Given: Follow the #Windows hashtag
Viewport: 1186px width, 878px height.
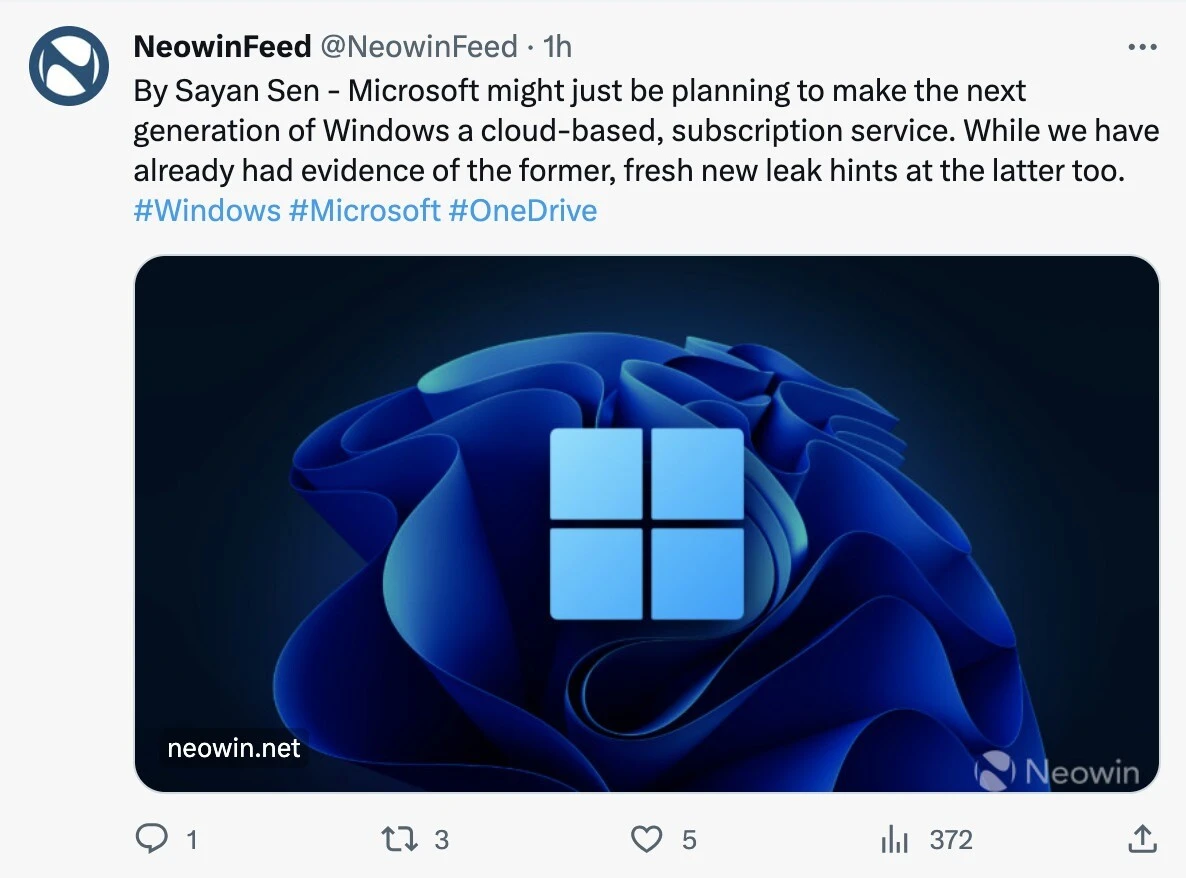Looking at the screenshot, I should pos(207,210).
